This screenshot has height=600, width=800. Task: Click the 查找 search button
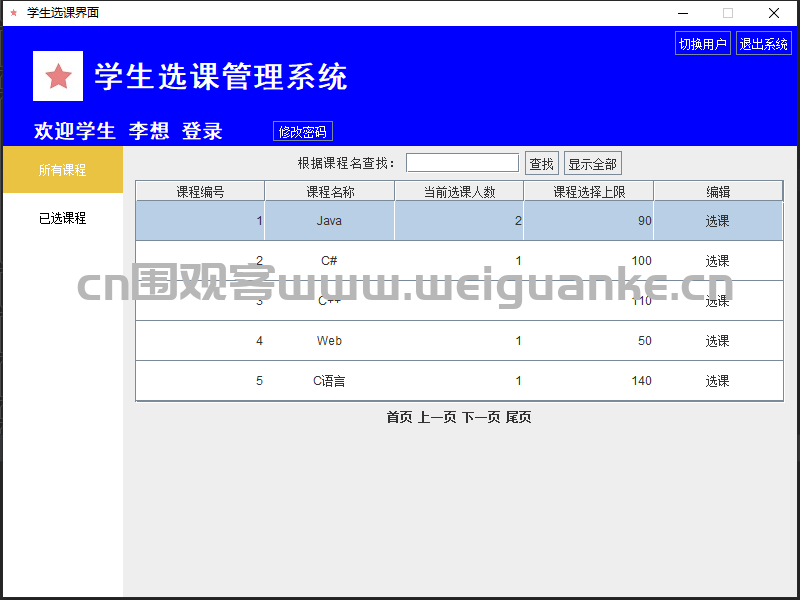pyautogui.click(x=541, y=163)
